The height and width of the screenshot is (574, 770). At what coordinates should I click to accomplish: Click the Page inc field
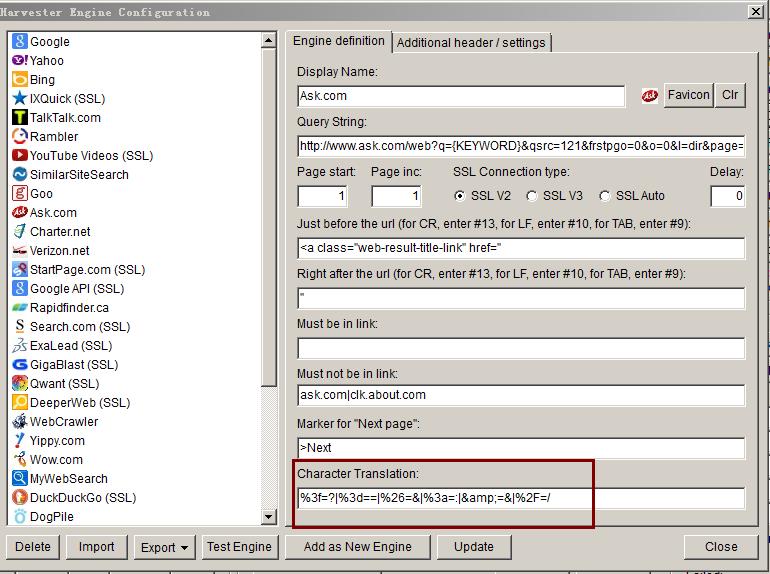[397, 196]
